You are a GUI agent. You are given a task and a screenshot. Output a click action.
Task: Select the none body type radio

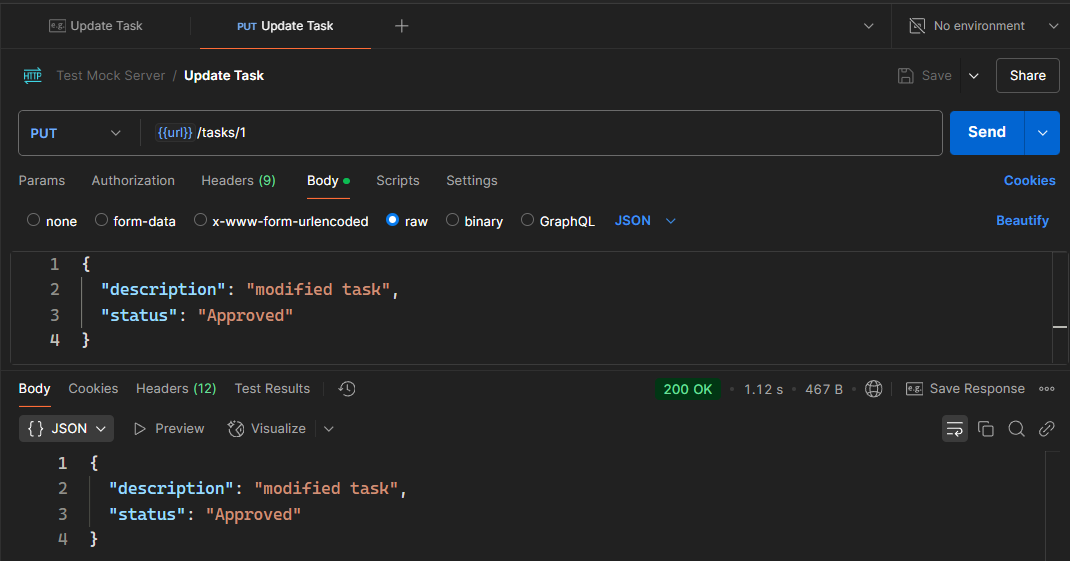34,221
